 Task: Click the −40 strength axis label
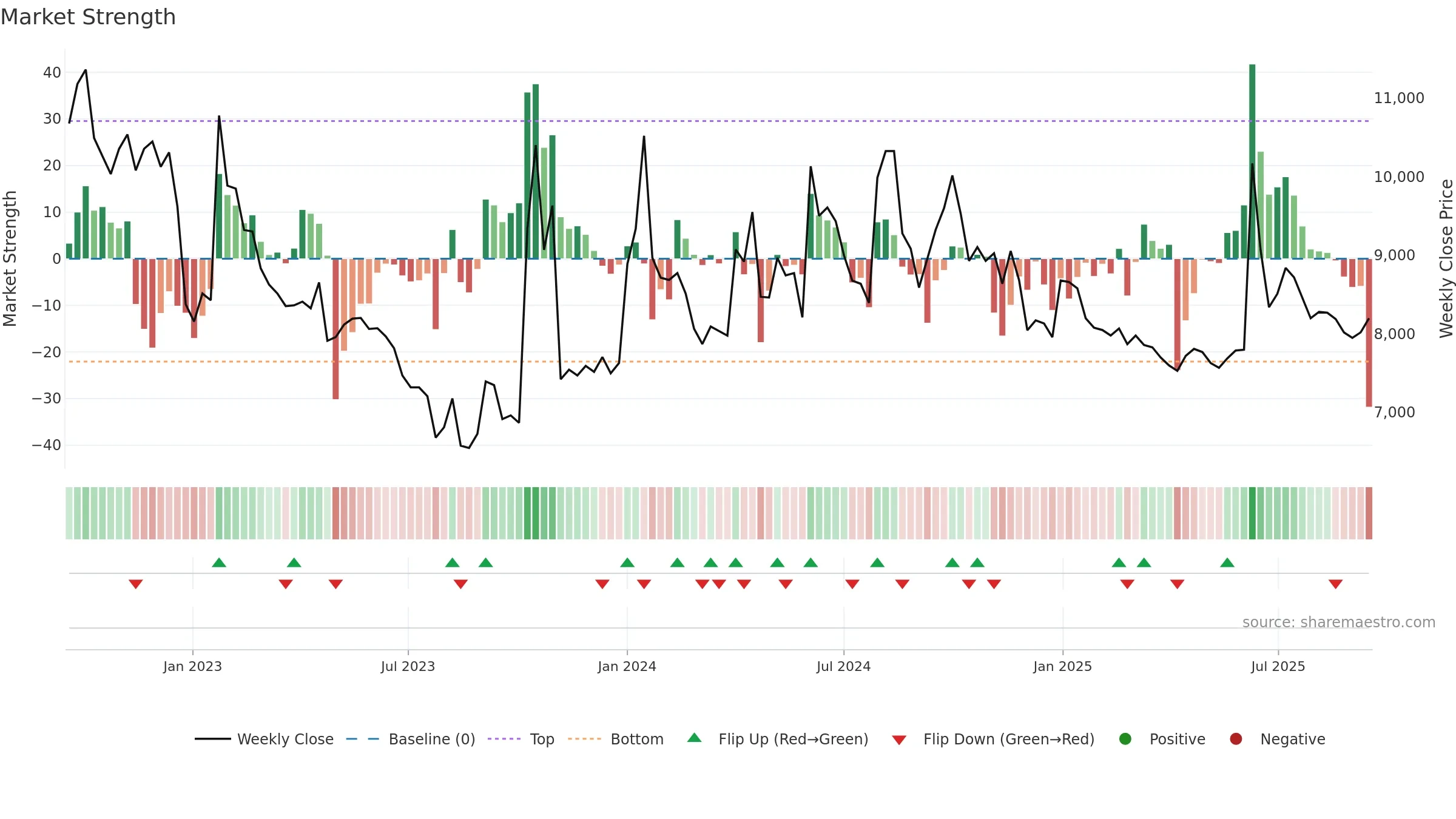[x=47, y=445]
